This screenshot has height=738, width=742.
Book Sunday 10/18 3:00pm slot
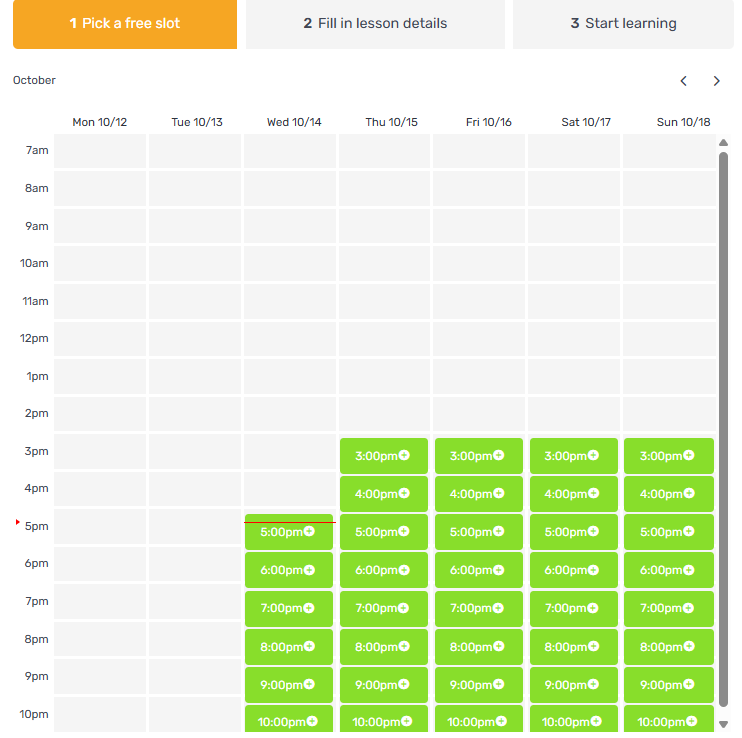coord(669,456)
